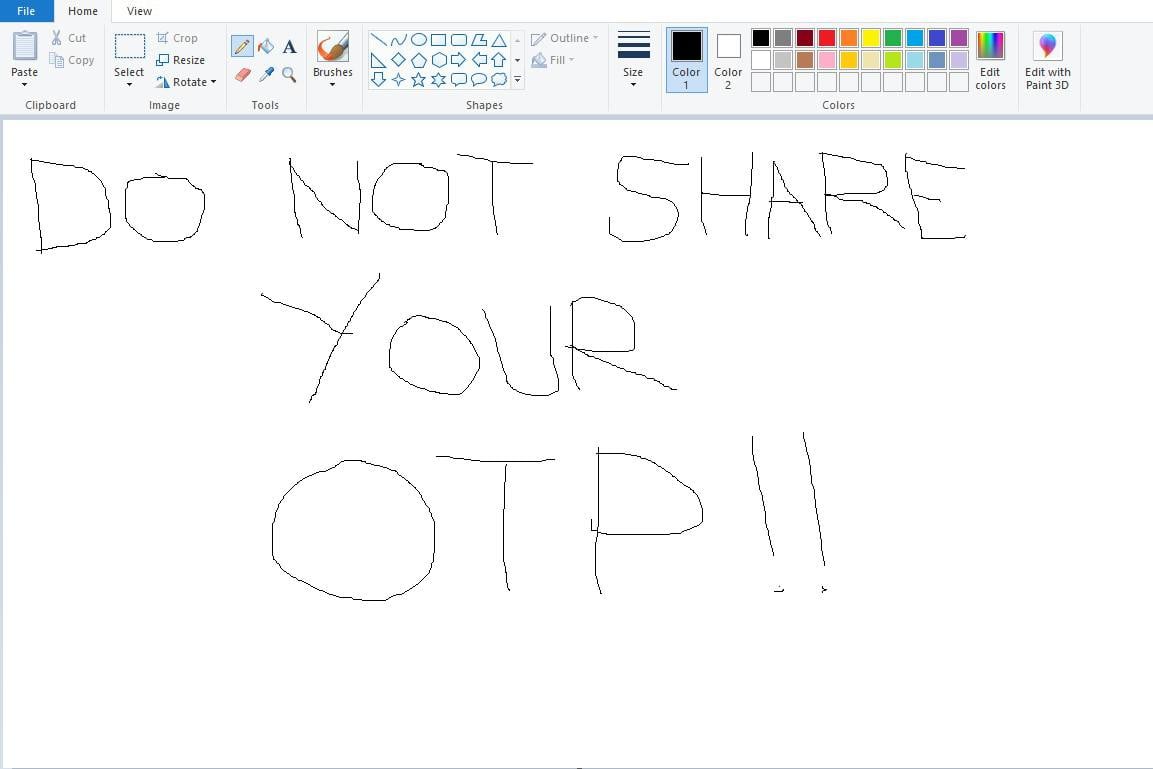Activate the Eraser tool
The width and height of the screenshot is (1153, 769).
point(242,75)
